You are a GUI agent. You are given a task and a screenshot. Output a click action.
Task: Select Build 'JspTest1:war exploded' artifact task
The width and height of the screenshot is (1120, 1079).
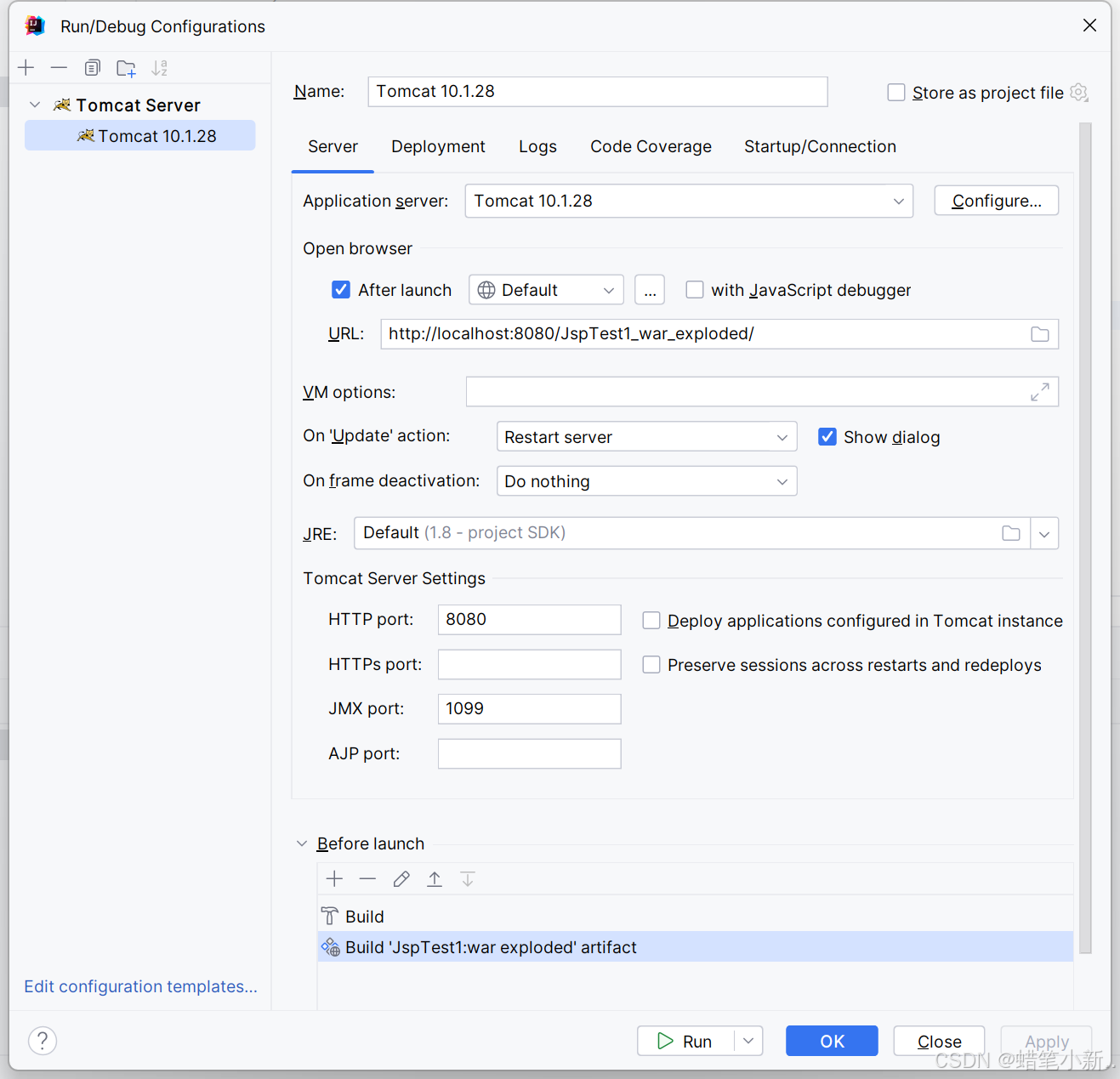695,947
